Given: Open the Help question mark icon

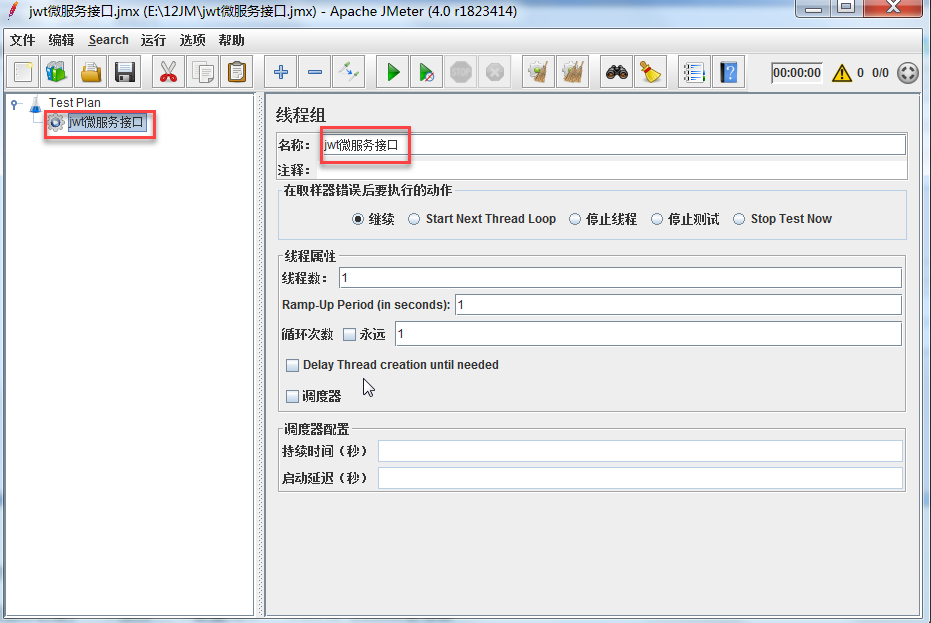Looking at the screenshot, I should click(x=729, y=72).
